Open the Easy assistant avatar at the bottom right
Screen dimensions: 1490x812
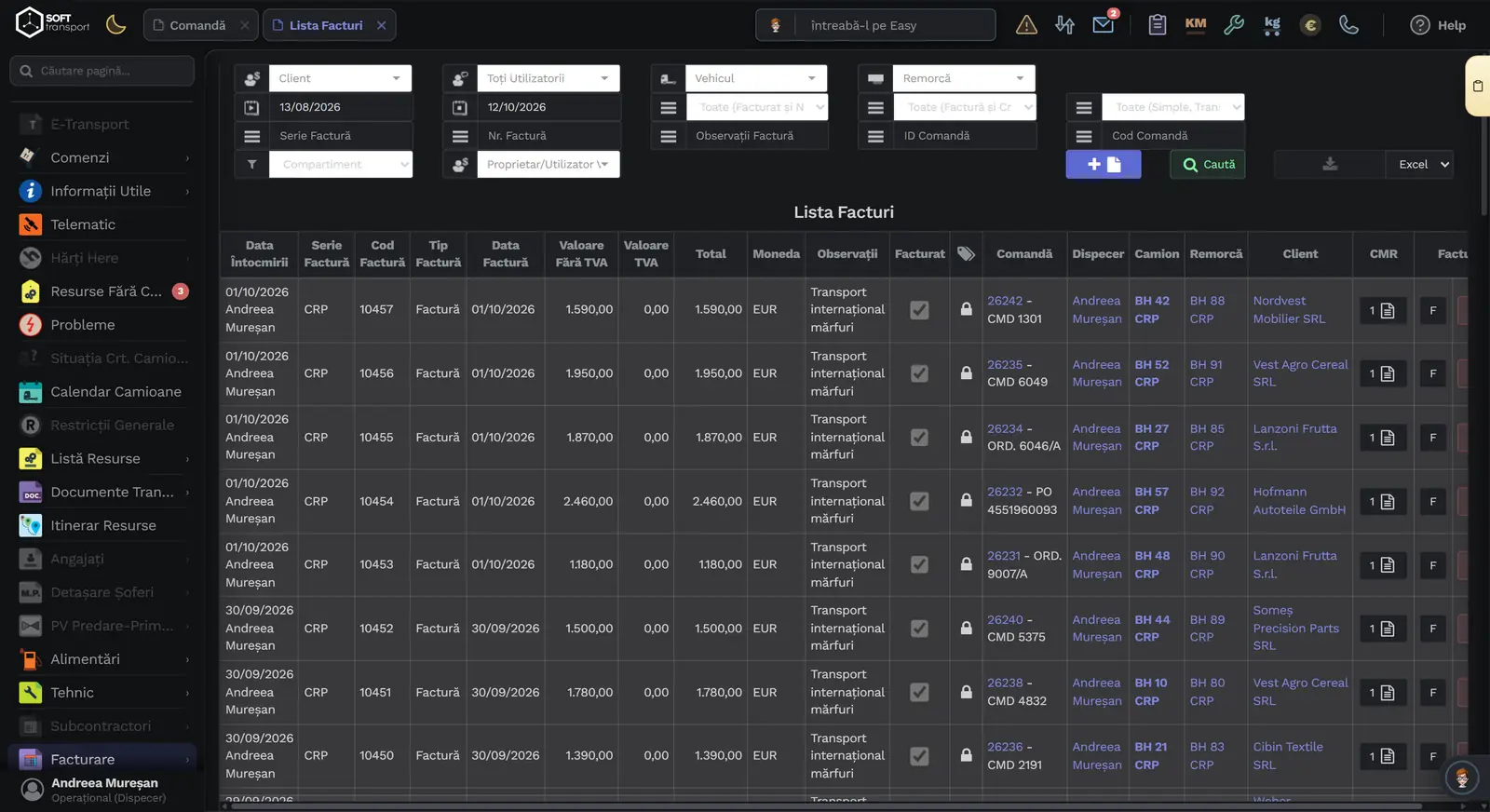point(1462,777)
